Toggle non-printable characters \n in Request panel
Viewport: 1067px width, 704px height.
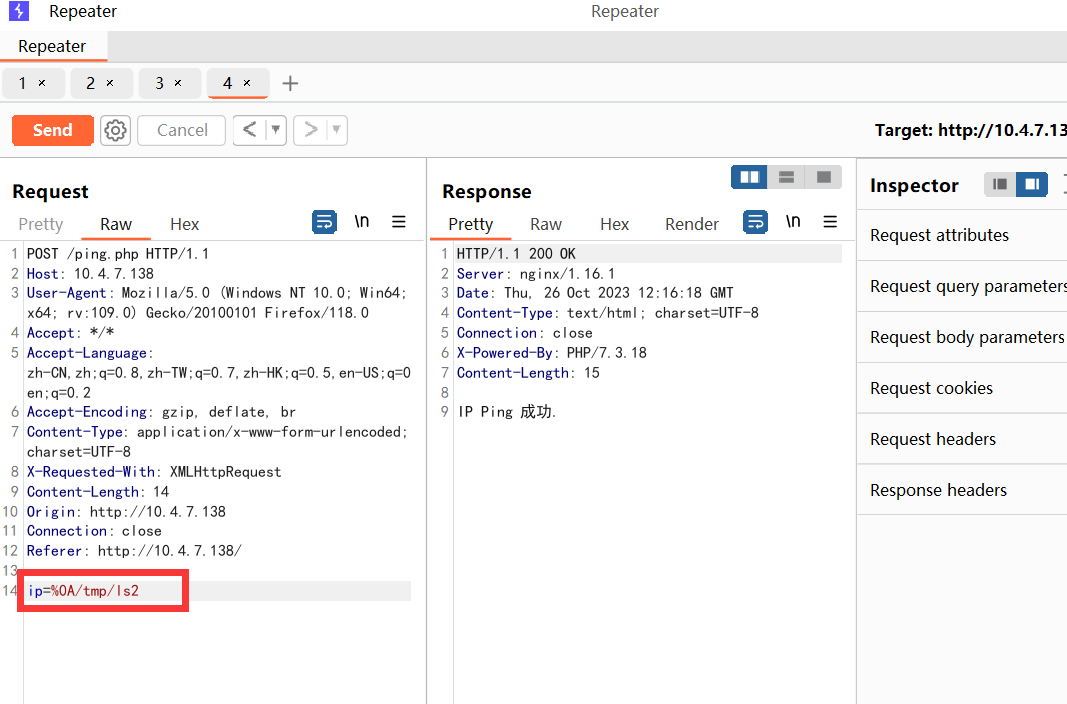coord(362,222)
